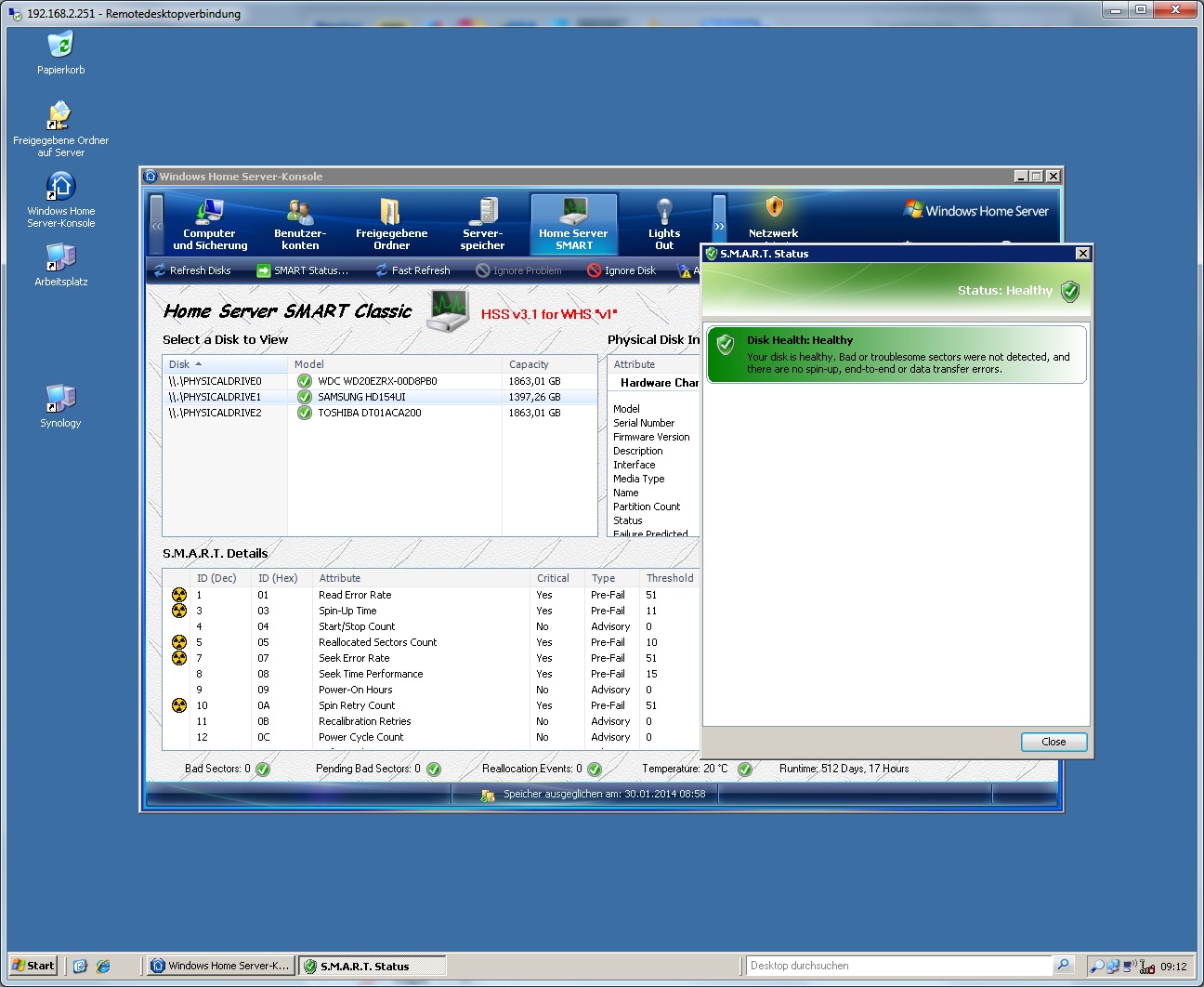The image size is (1204, 987).
Task: Switch to Windows Home Server-Konsole taskbar button
Action: pyautogui.click(x=221, y=966)
